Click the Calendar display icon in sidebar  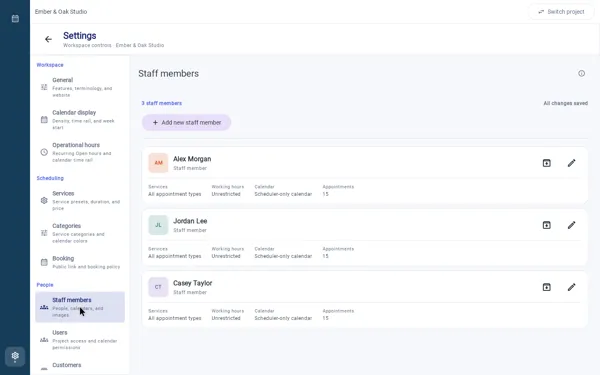point(44,120)
